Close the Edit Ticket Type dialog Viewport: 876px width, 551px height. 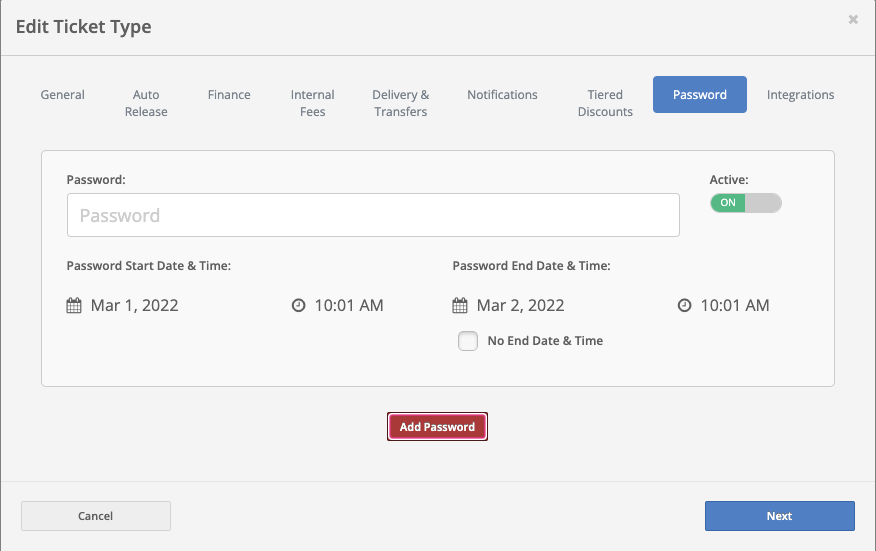point(853,20)
